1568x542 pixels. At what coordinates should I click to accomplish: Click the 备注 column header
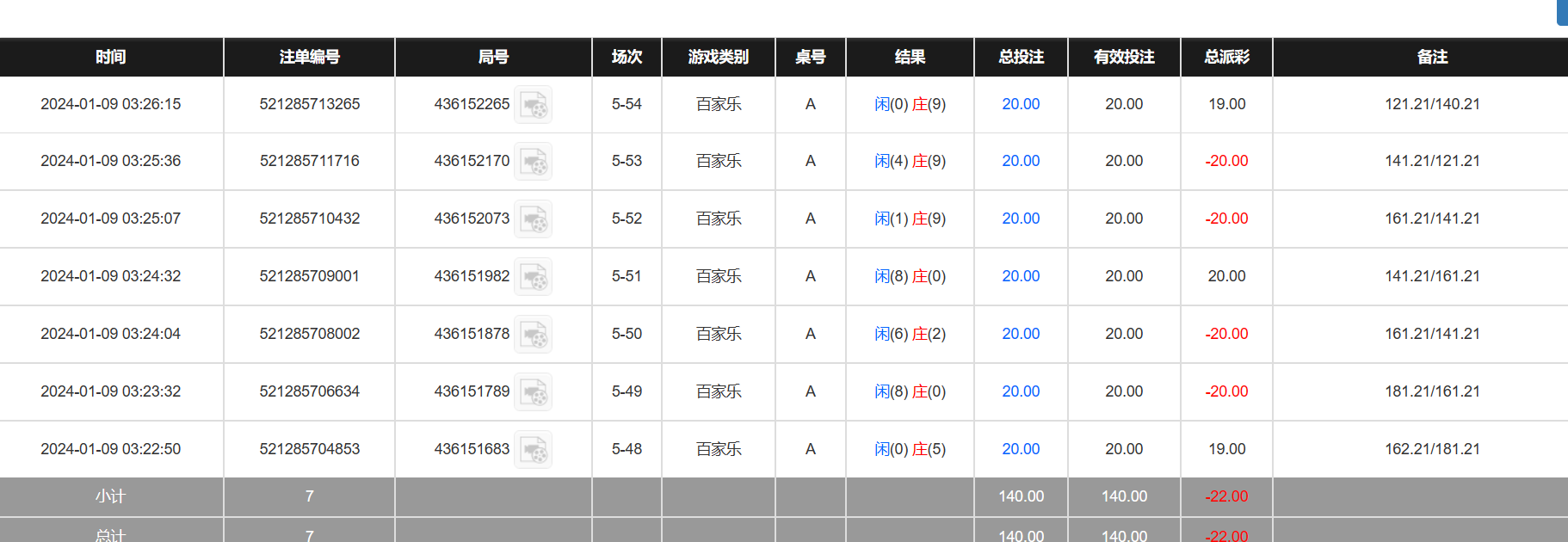pyautogui.click(x=1432, y=57)
